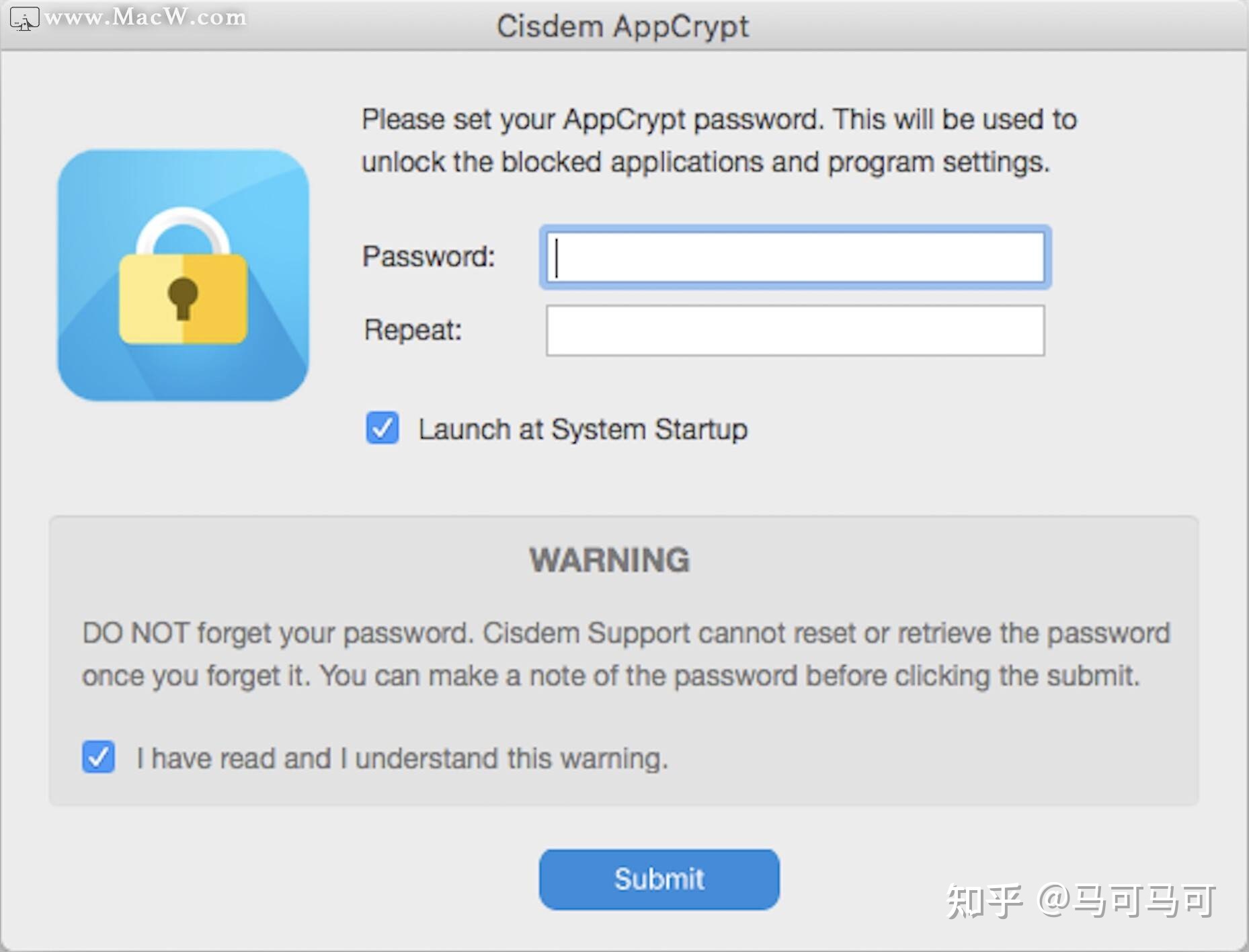This screenshot has height=952, width=1249.
Task: Click the small monitor icon beside www.MacW.com
Action: click(x=24, y=18)
